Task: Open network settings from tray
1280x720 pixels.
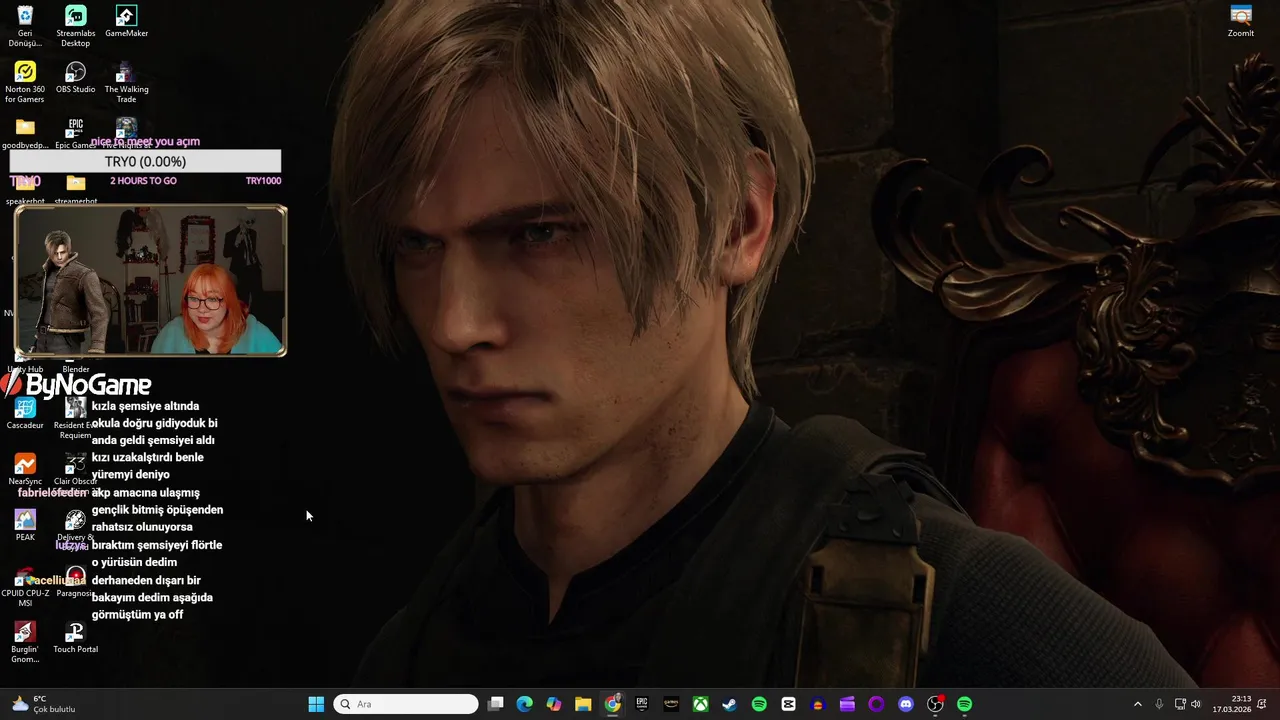Action: (x=1180, y=704)
